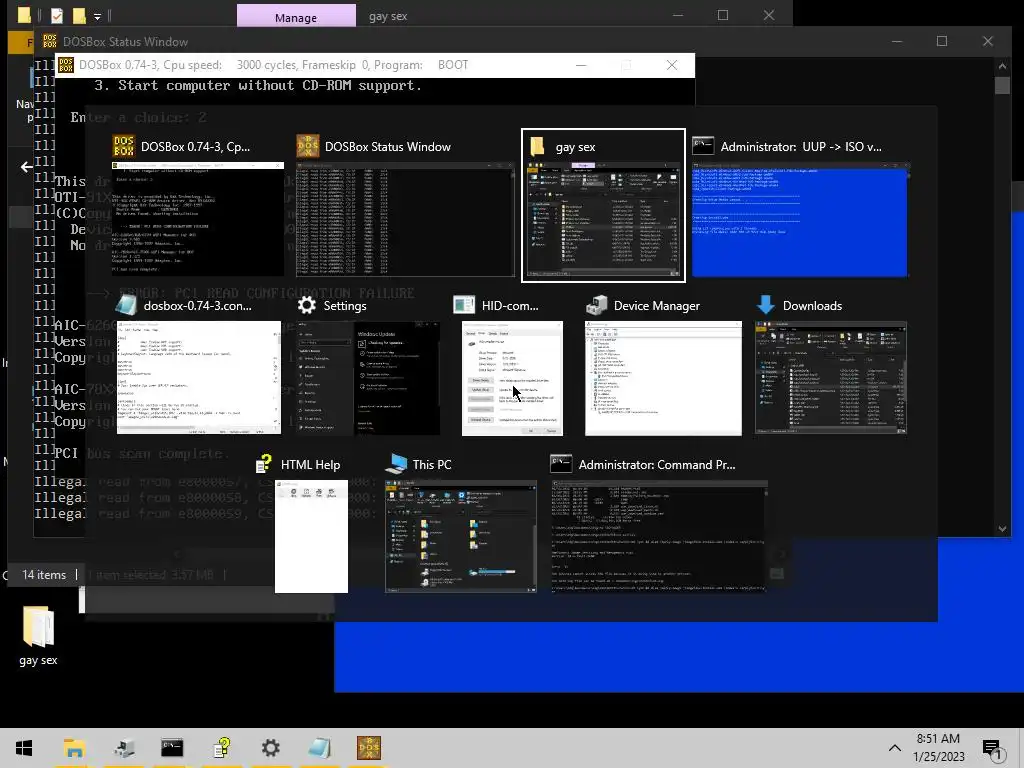Switch to the DOSBox 0.74-3 window thumbnail
Viewport: 1024px width, 768px height.
click(x=198, y=219)
